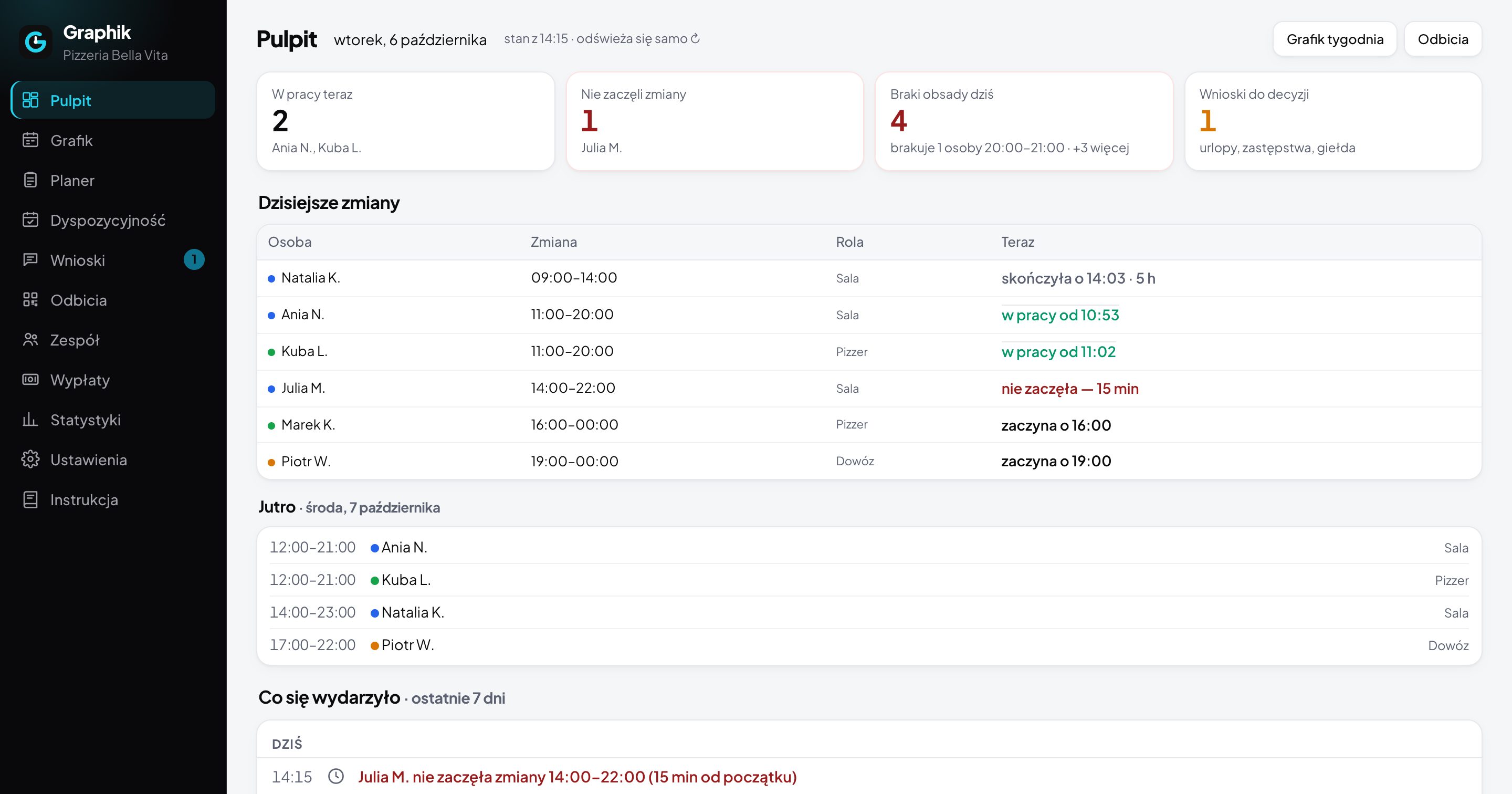Open the Statystyki section

113,420
